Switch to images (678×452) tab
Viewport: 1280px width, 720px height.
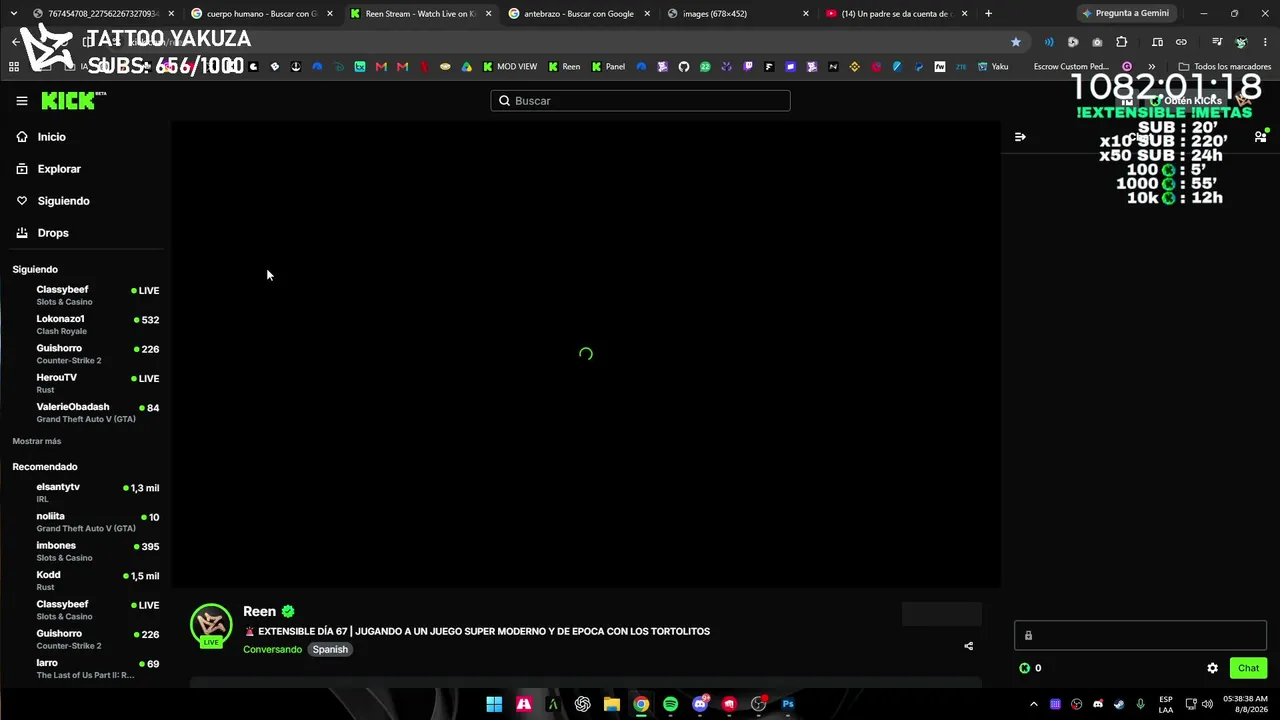(x=738, y=14)
